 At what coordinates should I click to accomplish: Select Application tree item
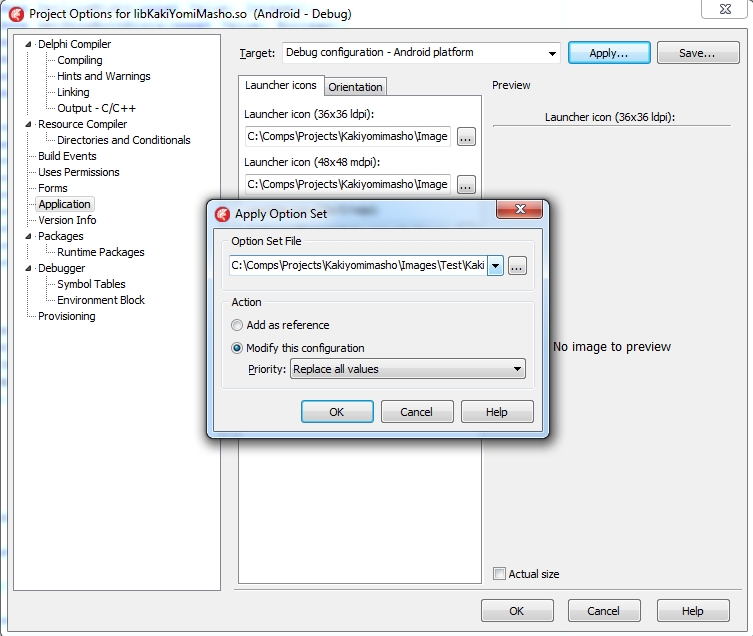point(64,204)
